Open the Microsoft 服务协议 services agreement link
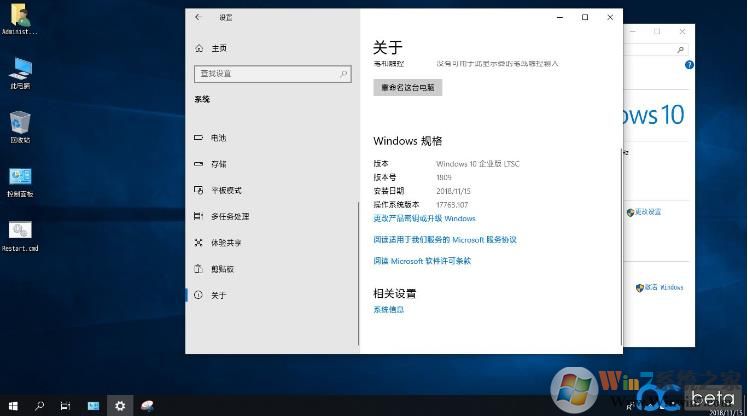Viewport: 748px width, 416px height. (x=444, y=240)
